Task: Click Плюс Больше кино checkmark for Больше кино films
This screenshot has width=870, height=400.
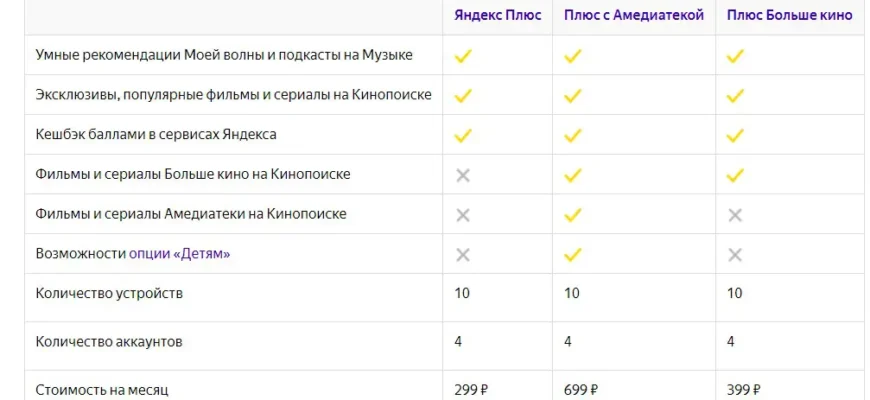Action: (735, 175)
